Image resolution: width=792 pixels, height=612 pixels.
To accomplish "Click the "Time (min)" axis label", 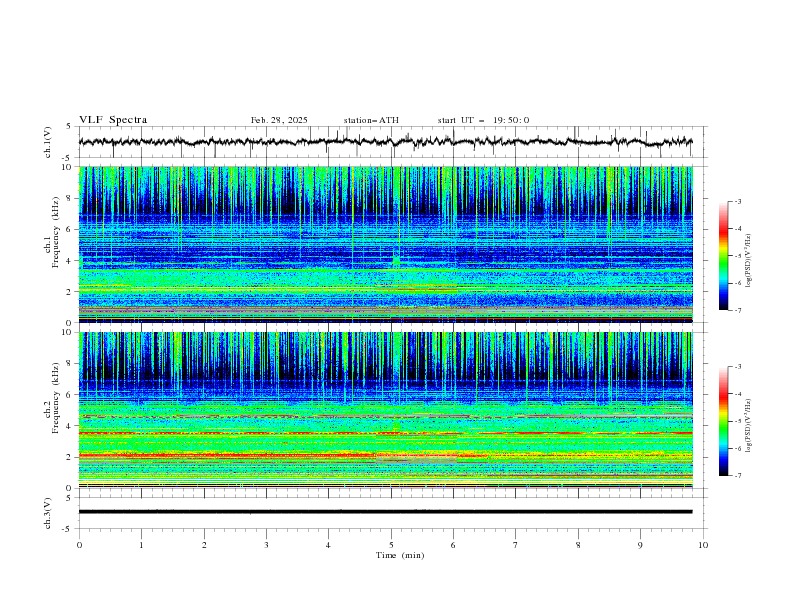I will click(x=400, y=555).
